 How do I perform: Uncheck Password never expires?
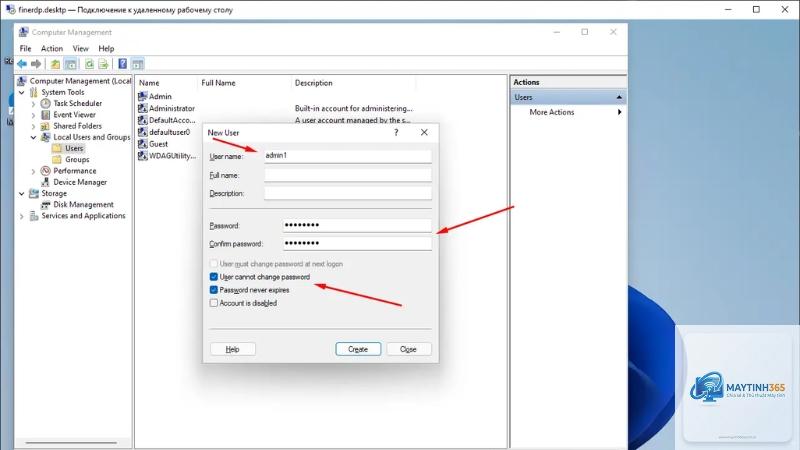(214, 290)
